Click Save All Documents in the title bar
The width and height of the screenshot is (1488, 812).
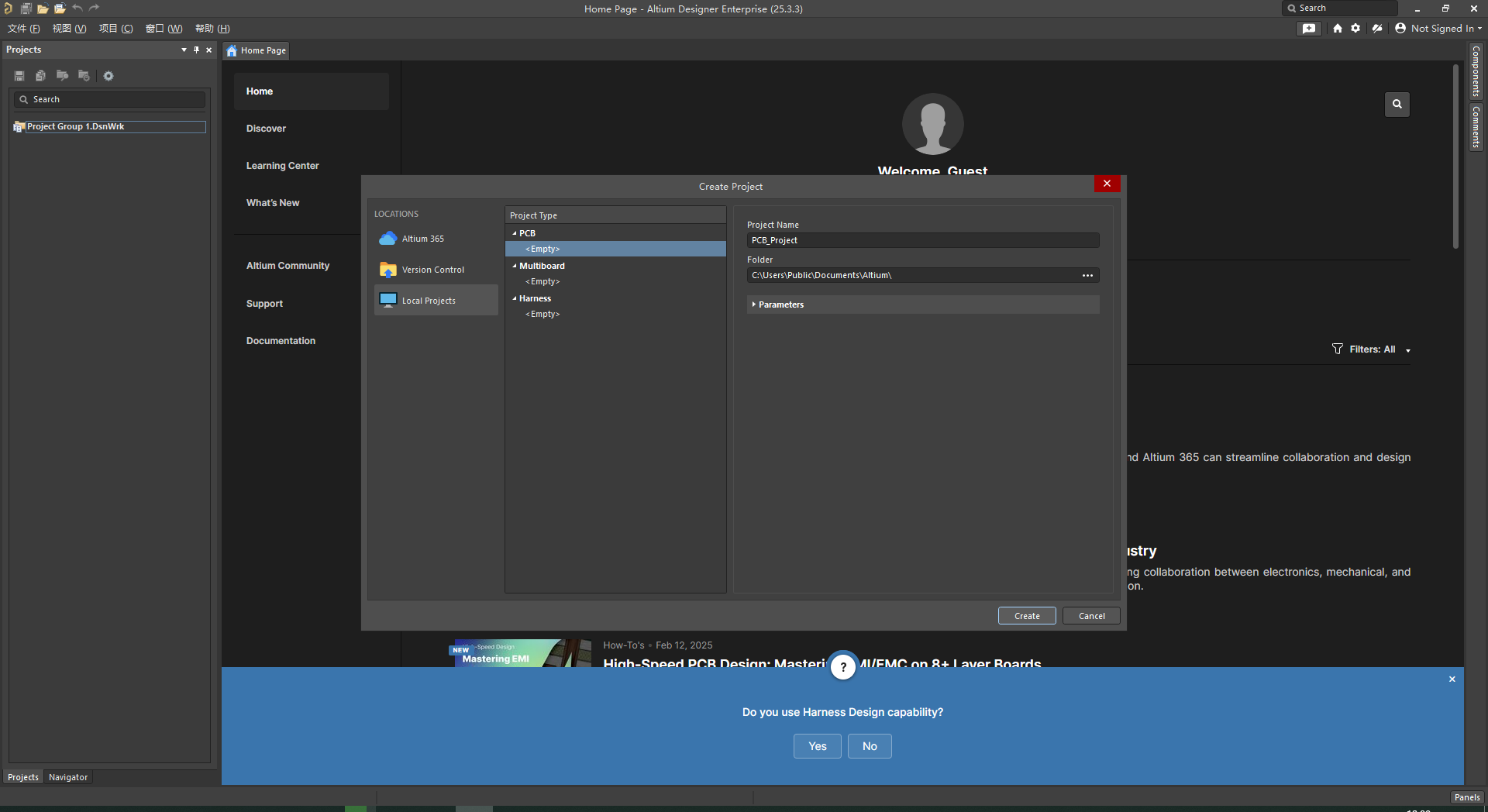point(26,9)
